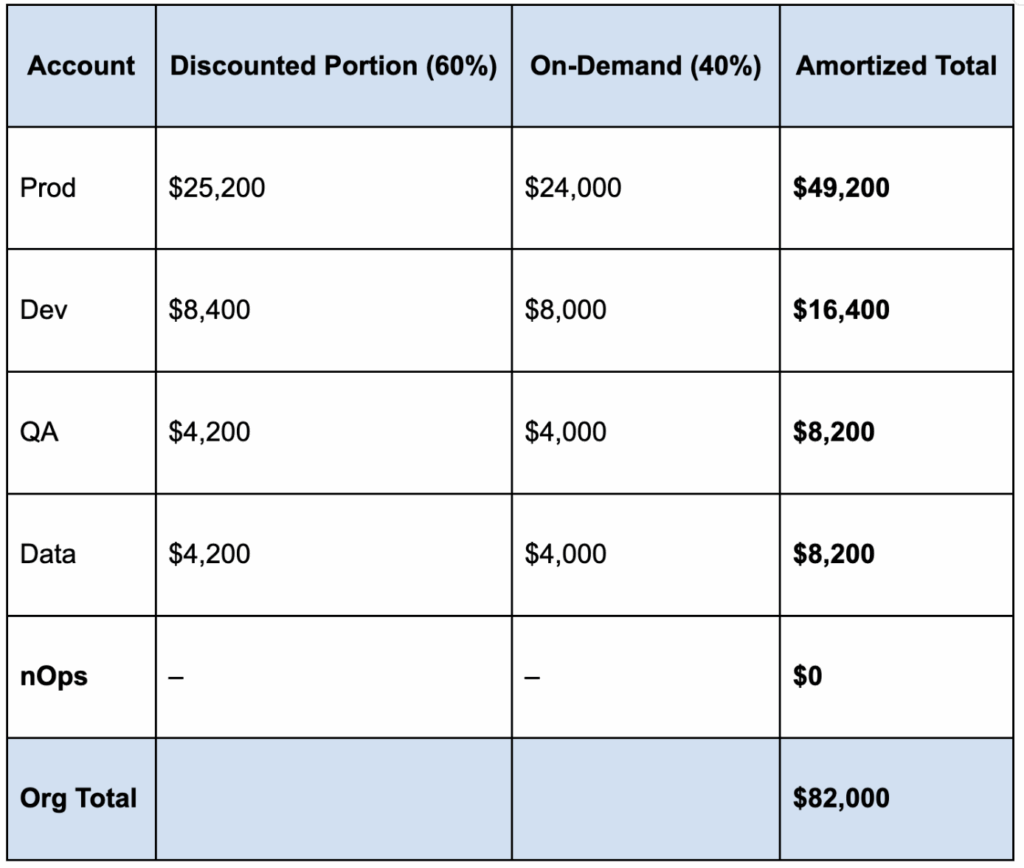Click the Dev account row label
Image resolution: width=1024 pixels, height=868 pixels.
[42, 310]
